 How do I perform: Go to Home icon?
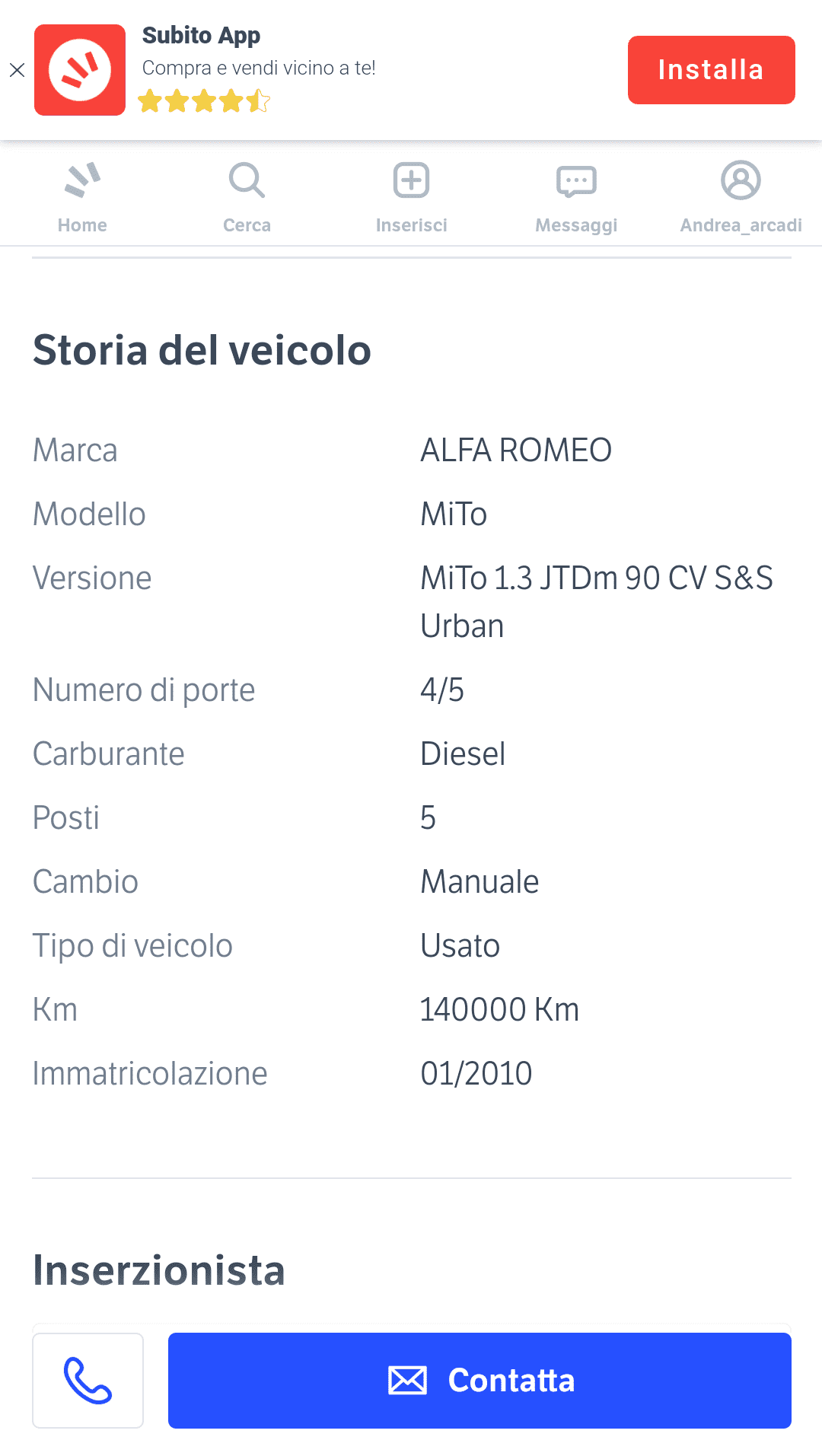tap(82, 180)
